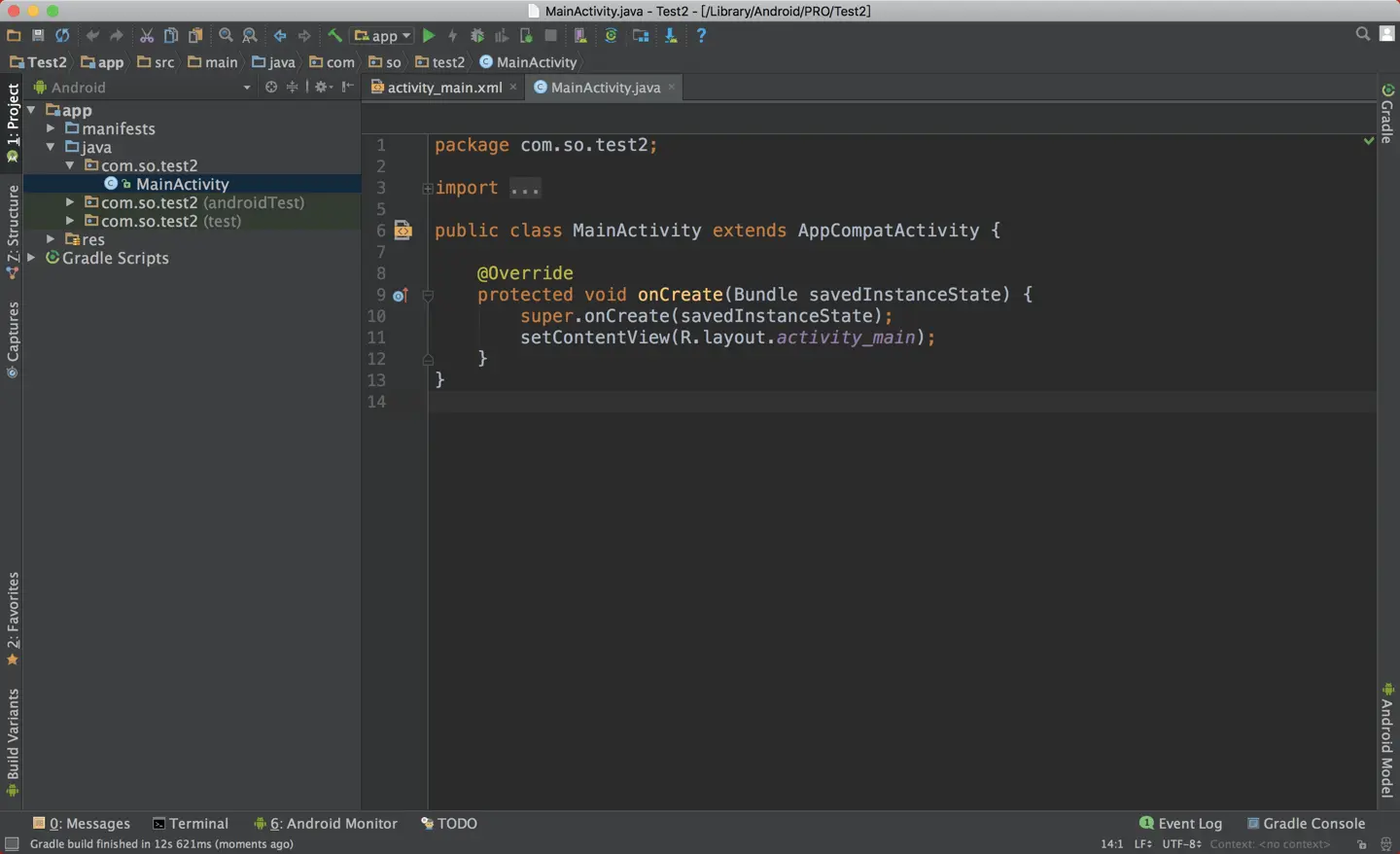Toggle the import block fold marker
1400x854 pixels.
(428, 189)
